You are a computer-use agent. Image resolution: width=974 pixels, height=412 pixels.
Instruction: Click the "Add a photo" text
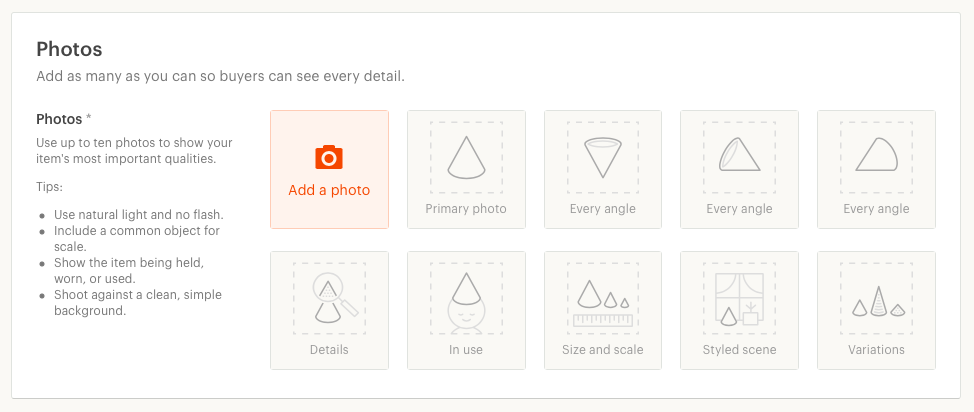point(329,190)
